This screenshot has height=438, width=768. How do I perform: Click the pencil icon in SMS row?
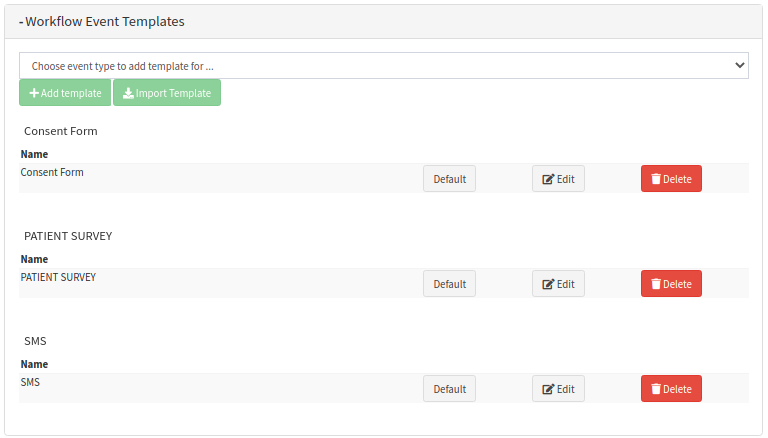(x=548, y=389)
